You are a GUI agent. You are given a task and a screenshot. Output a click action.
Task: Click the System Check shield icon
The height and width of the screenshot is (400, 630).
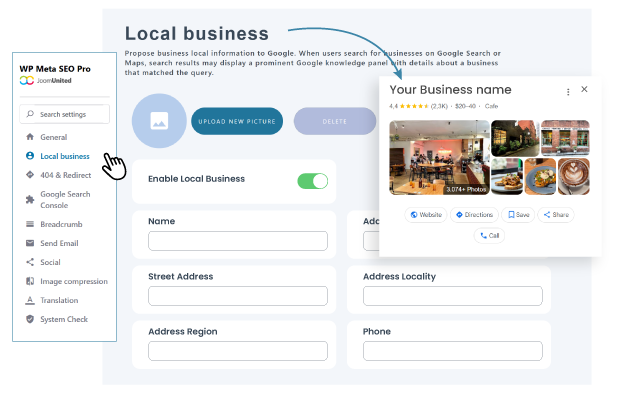[30, 319]
